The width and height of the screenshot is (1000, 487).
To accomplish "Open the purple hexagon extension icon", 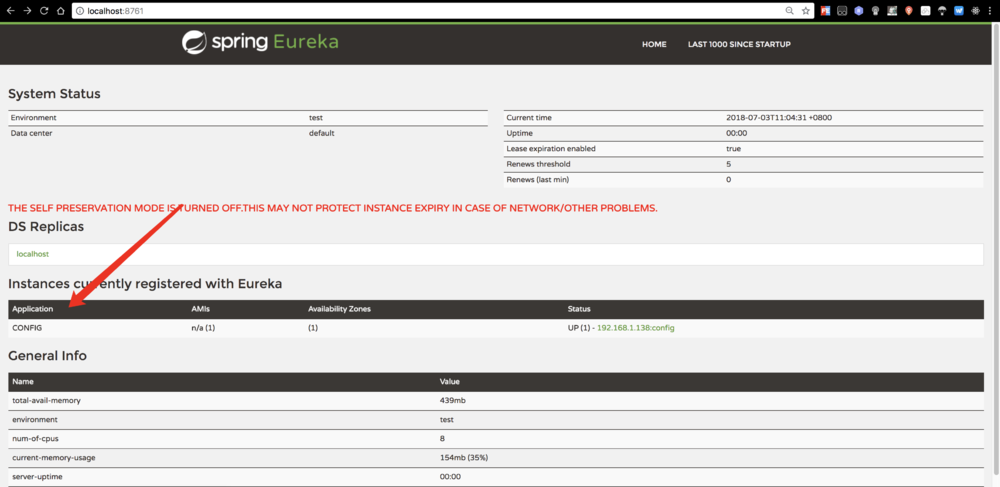I will pos(858,11).
